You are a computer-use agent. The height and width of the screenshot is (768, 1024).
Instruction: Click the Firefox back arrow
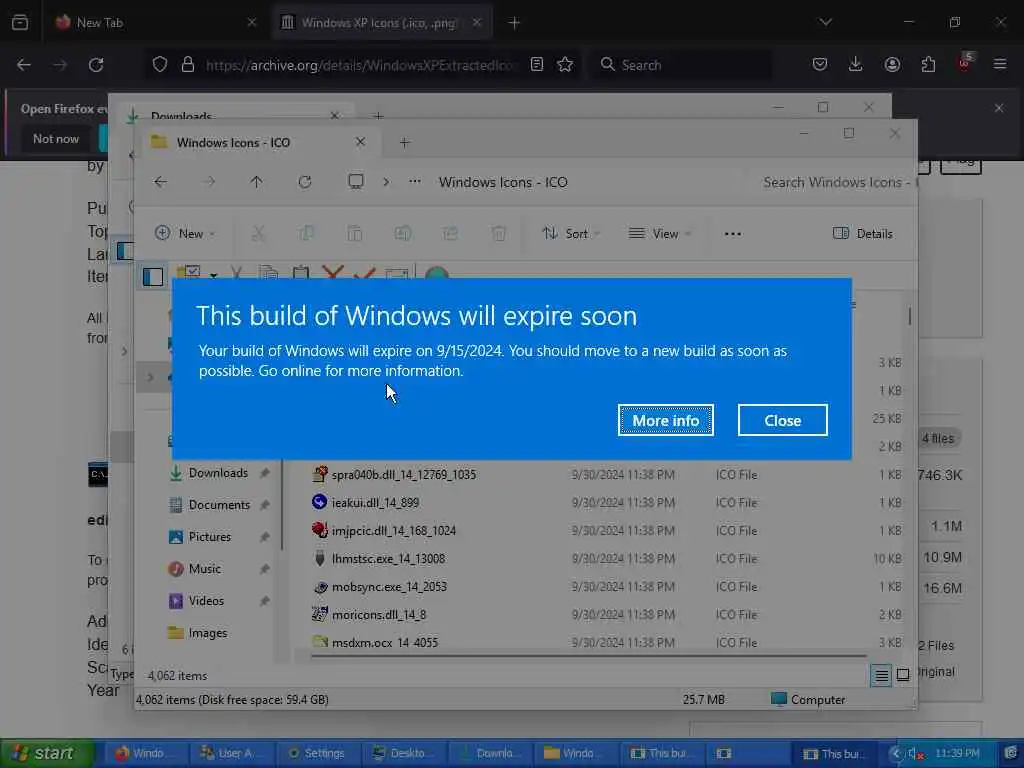(x=24, y=65)
